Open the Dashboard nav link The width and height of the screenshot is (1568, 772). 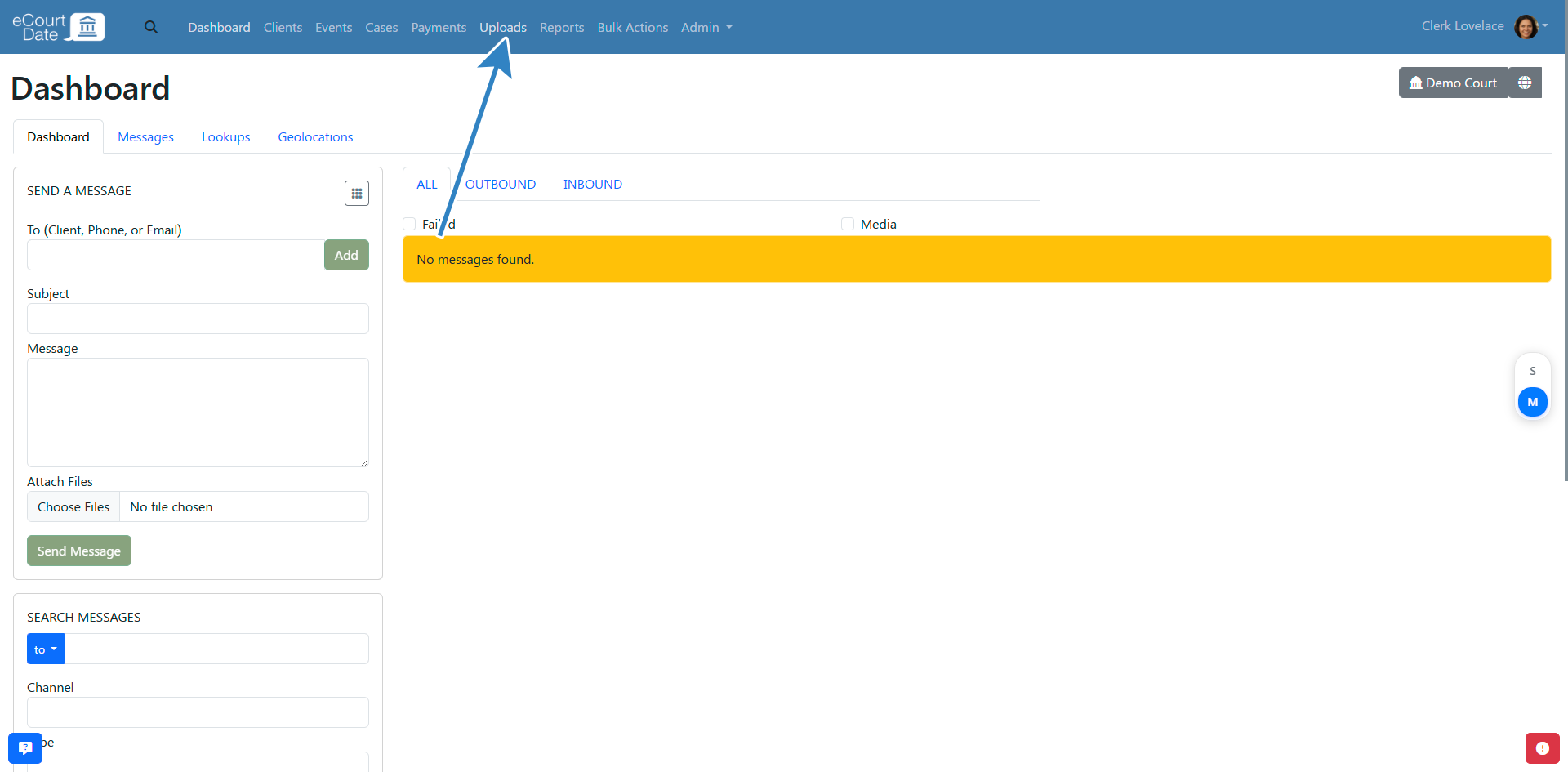coord(219,27)
